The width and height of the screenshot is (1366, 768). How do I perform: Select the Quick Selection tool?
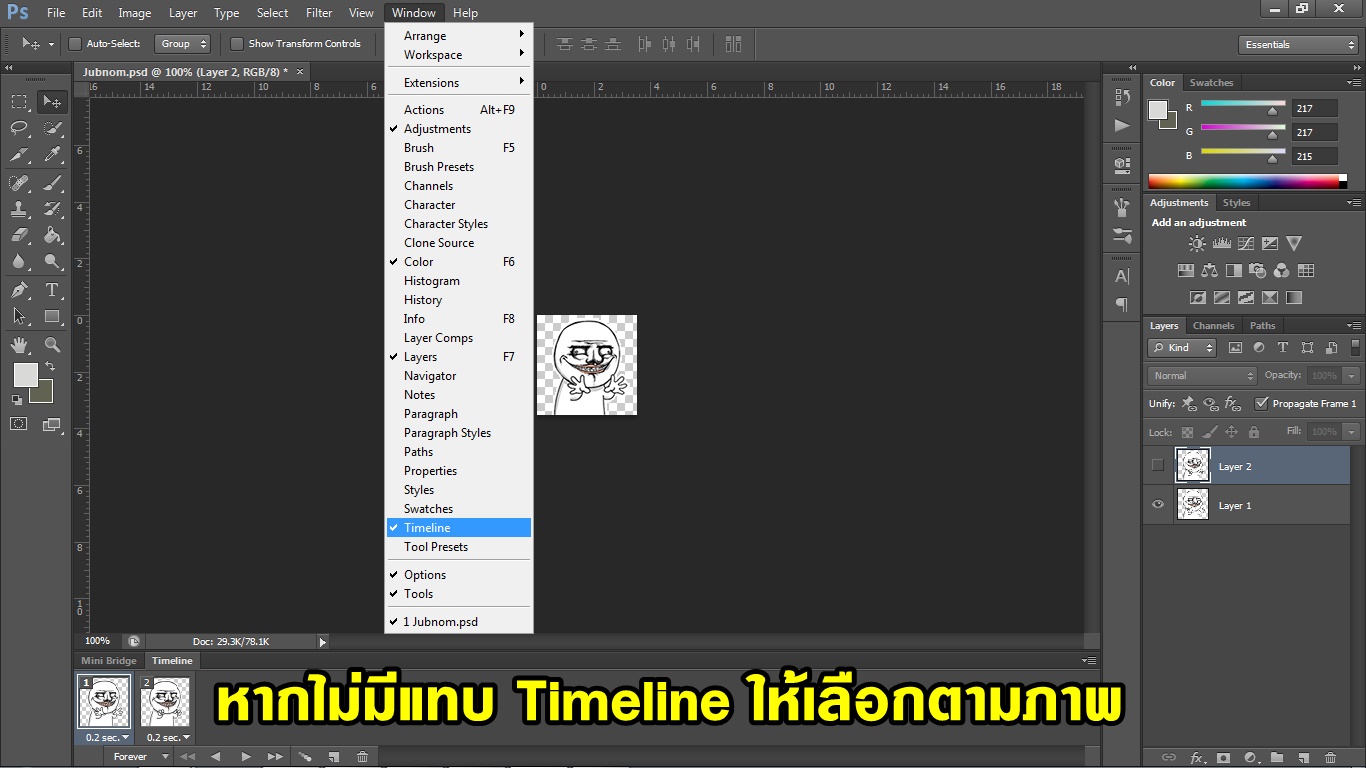[x=53, y=128]
